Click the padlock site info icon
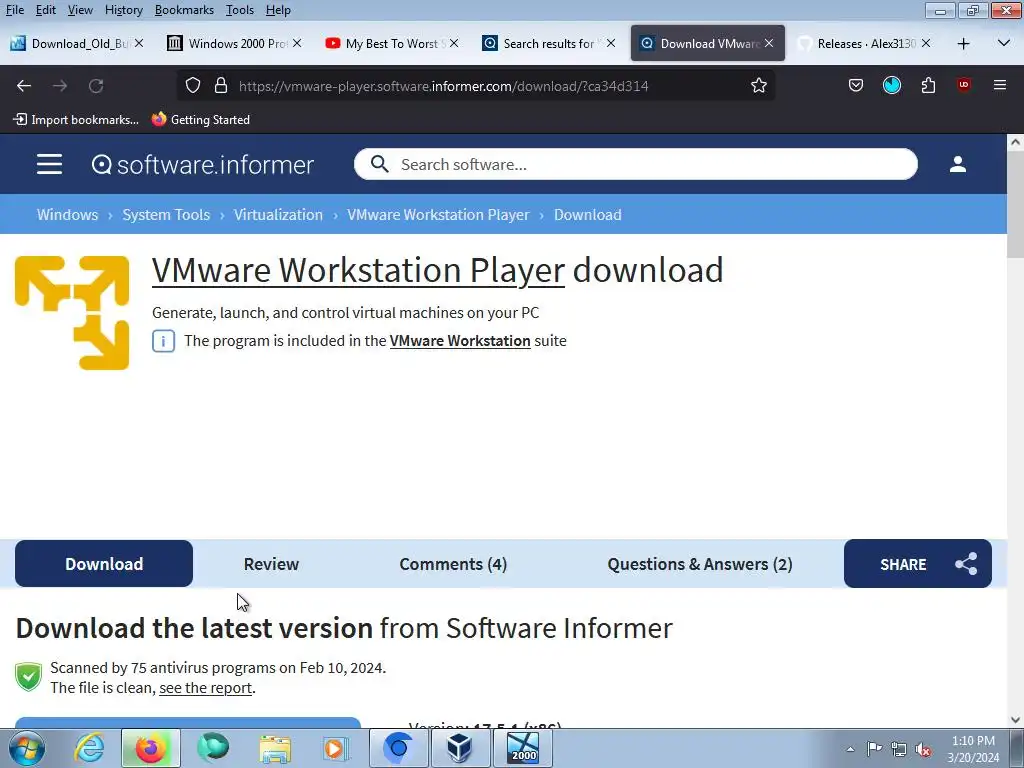Screen dimensions: 1024x768 [x=221, y=86]
